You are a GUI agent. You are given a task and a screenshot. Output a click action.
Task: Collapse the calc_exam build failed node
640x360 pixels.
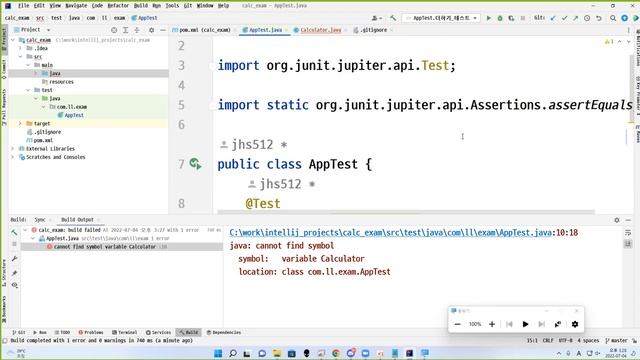tap(25, 230)
